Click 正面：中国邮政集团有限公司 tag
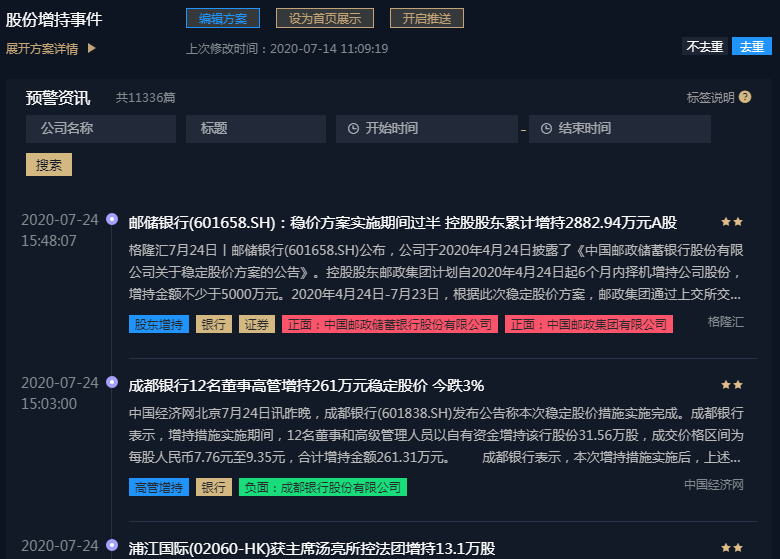This screenshot has height=559, width=780. (x=588, y=324)
